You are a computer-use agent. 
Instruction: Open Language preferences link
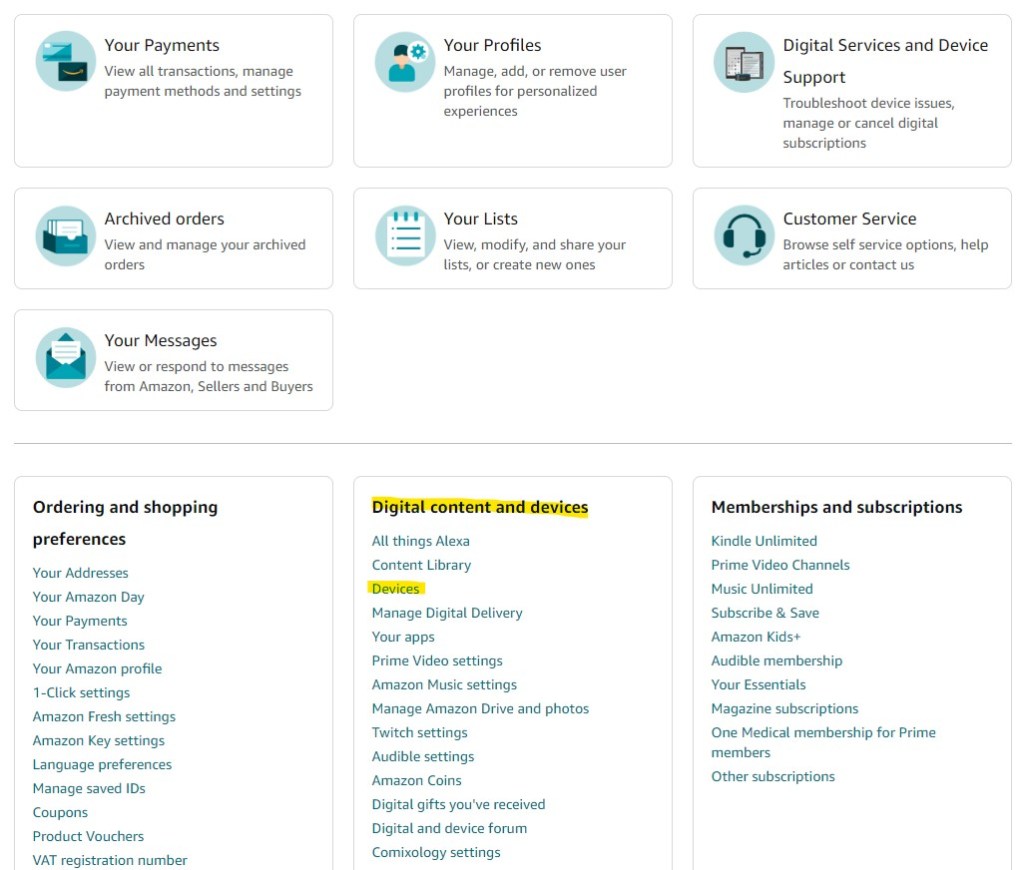[x=102, y=765]
